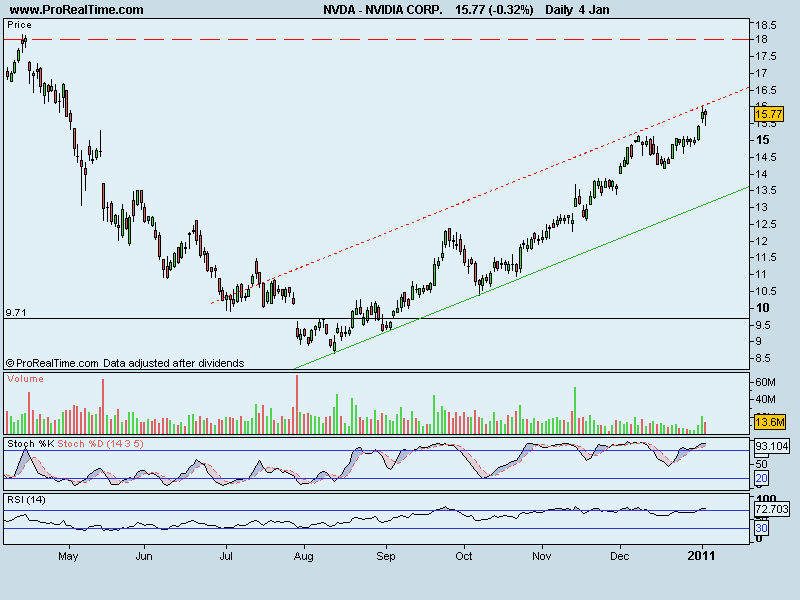Select May on the date axis
The width and height of the screenshot is (800, 600).
pyautogui.click(x=68, y=556)
